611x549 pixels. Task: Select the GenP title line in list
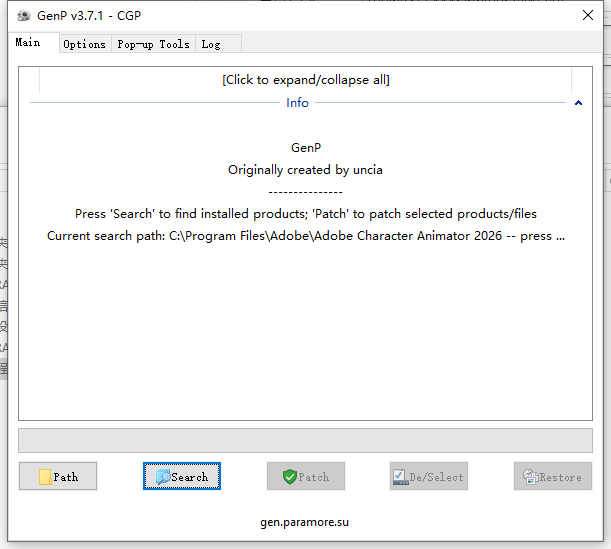click(x=305, y=148)
